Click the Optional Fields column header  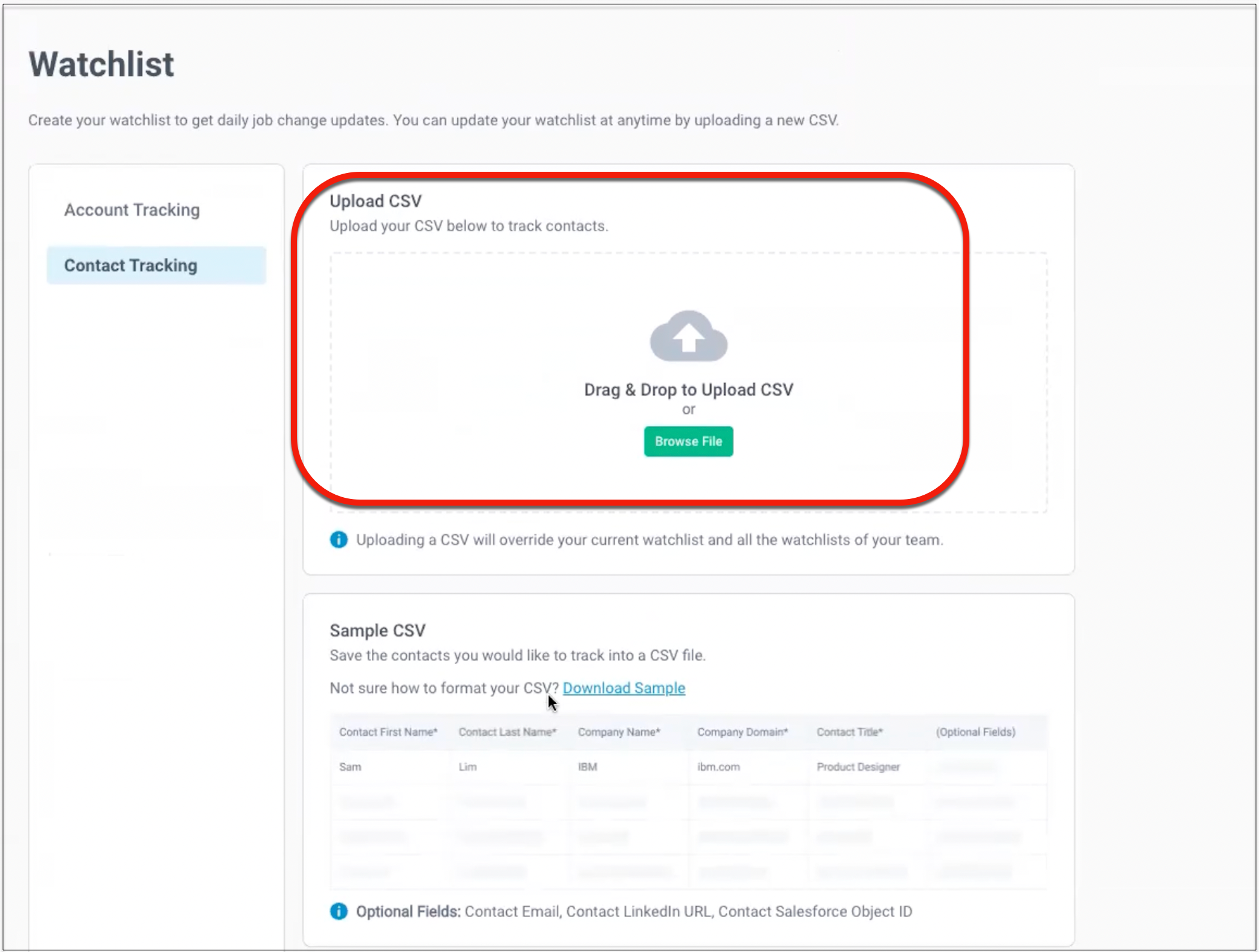coord(975,732)
